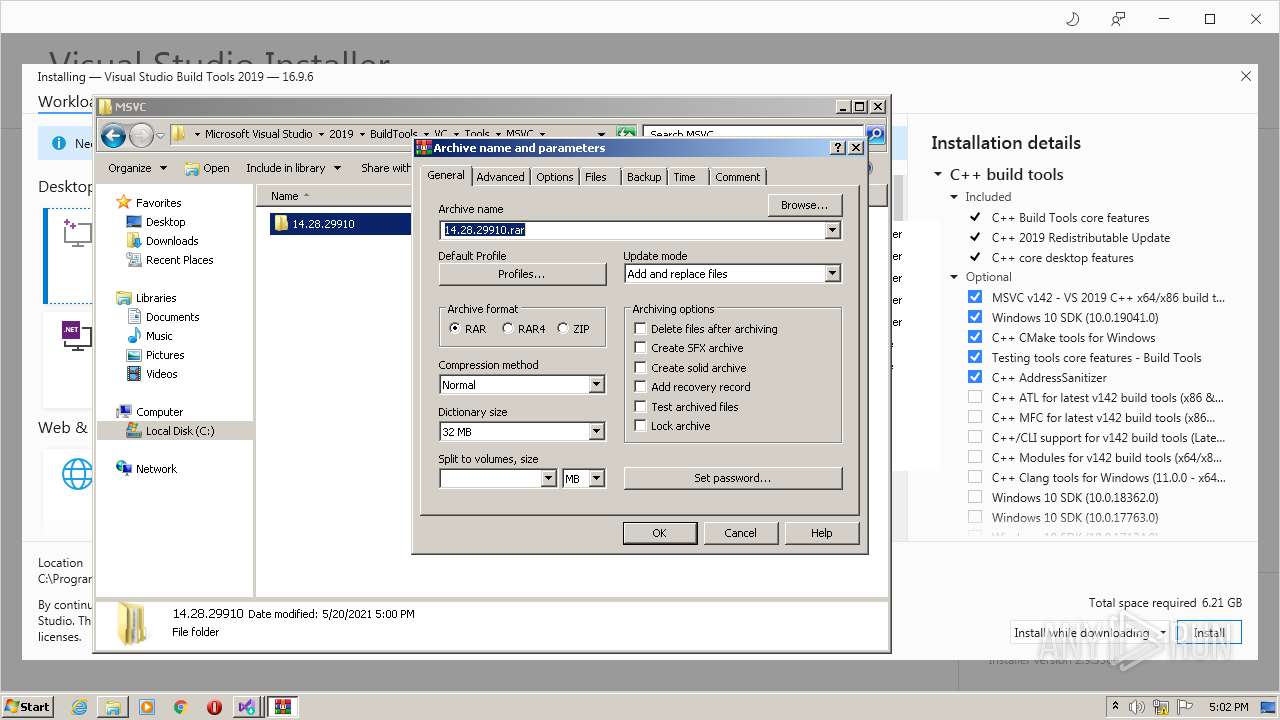Launch Windows Media Player from the taskbar
The image size is (1280, 720).
click(147, 706)
